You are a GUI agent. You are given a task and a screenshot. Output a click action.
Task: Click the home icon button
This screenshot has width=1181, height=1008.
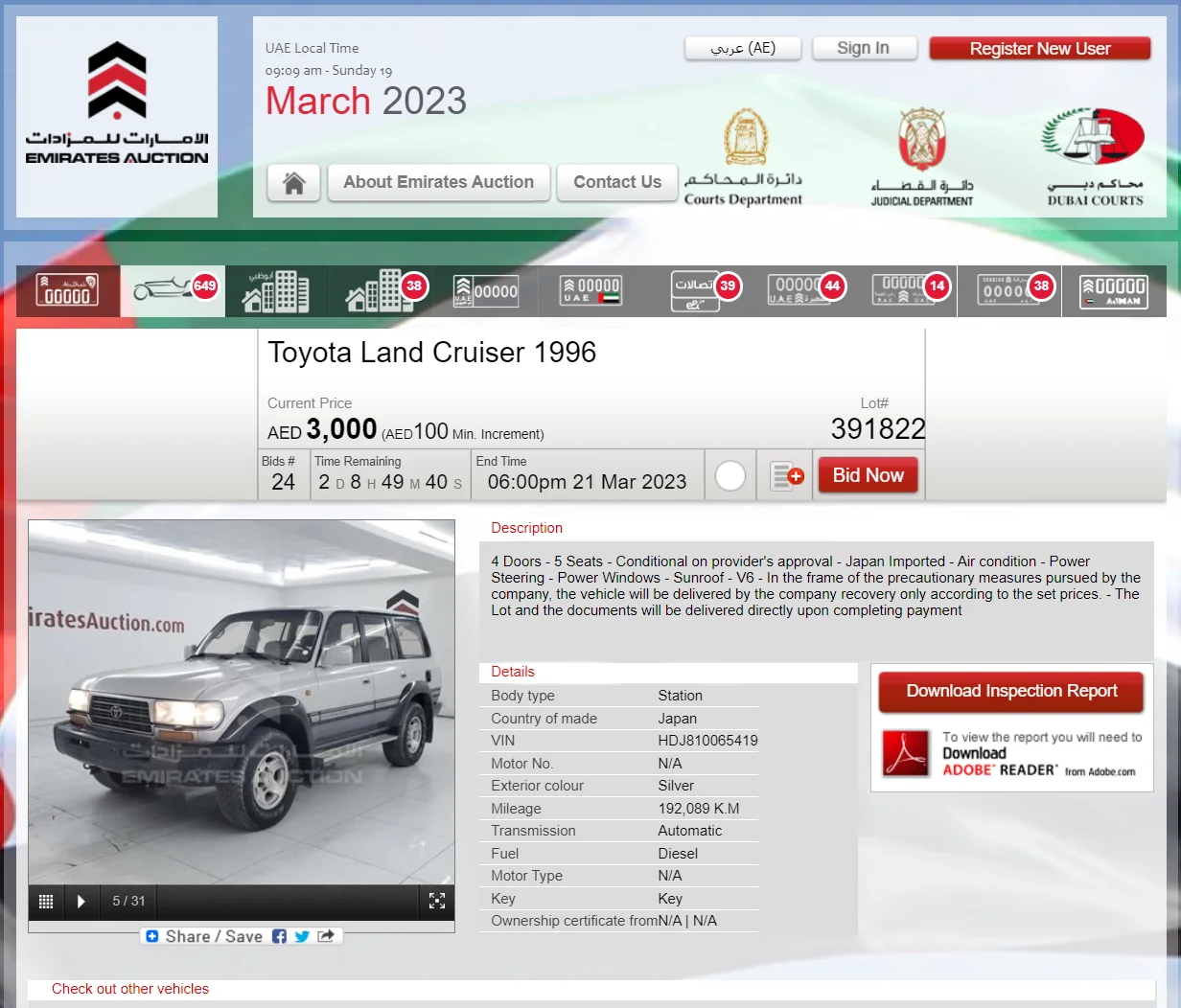click(x=293, y=182)
